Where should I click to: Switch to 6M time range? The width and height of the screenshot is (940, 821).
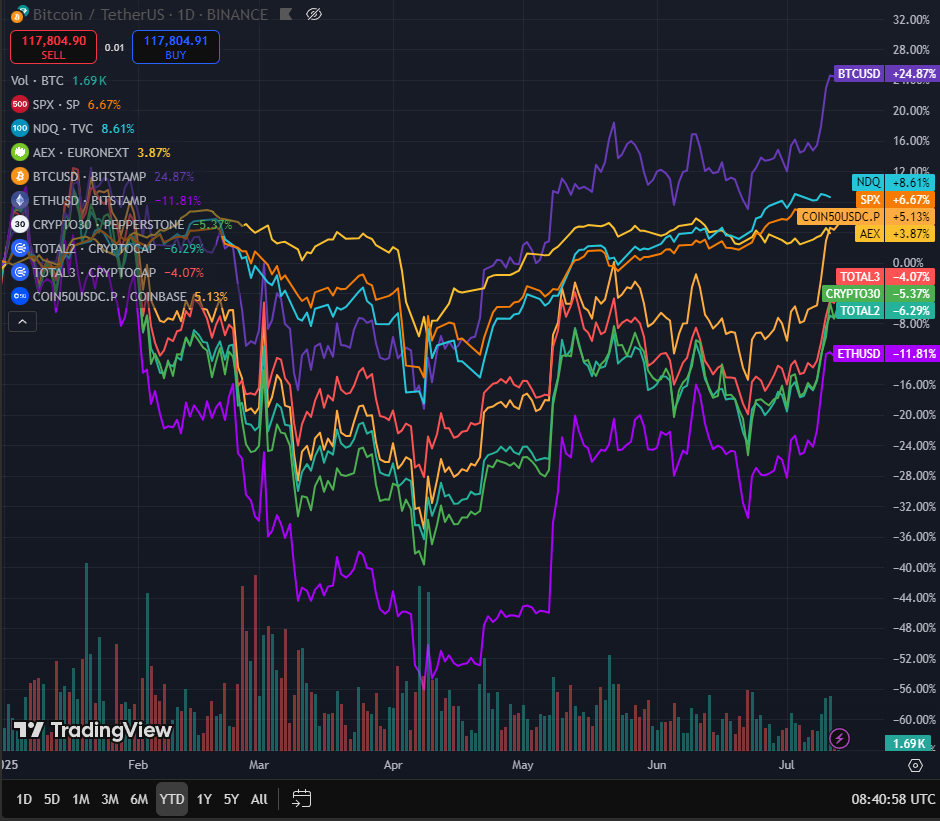click(139, 799)
